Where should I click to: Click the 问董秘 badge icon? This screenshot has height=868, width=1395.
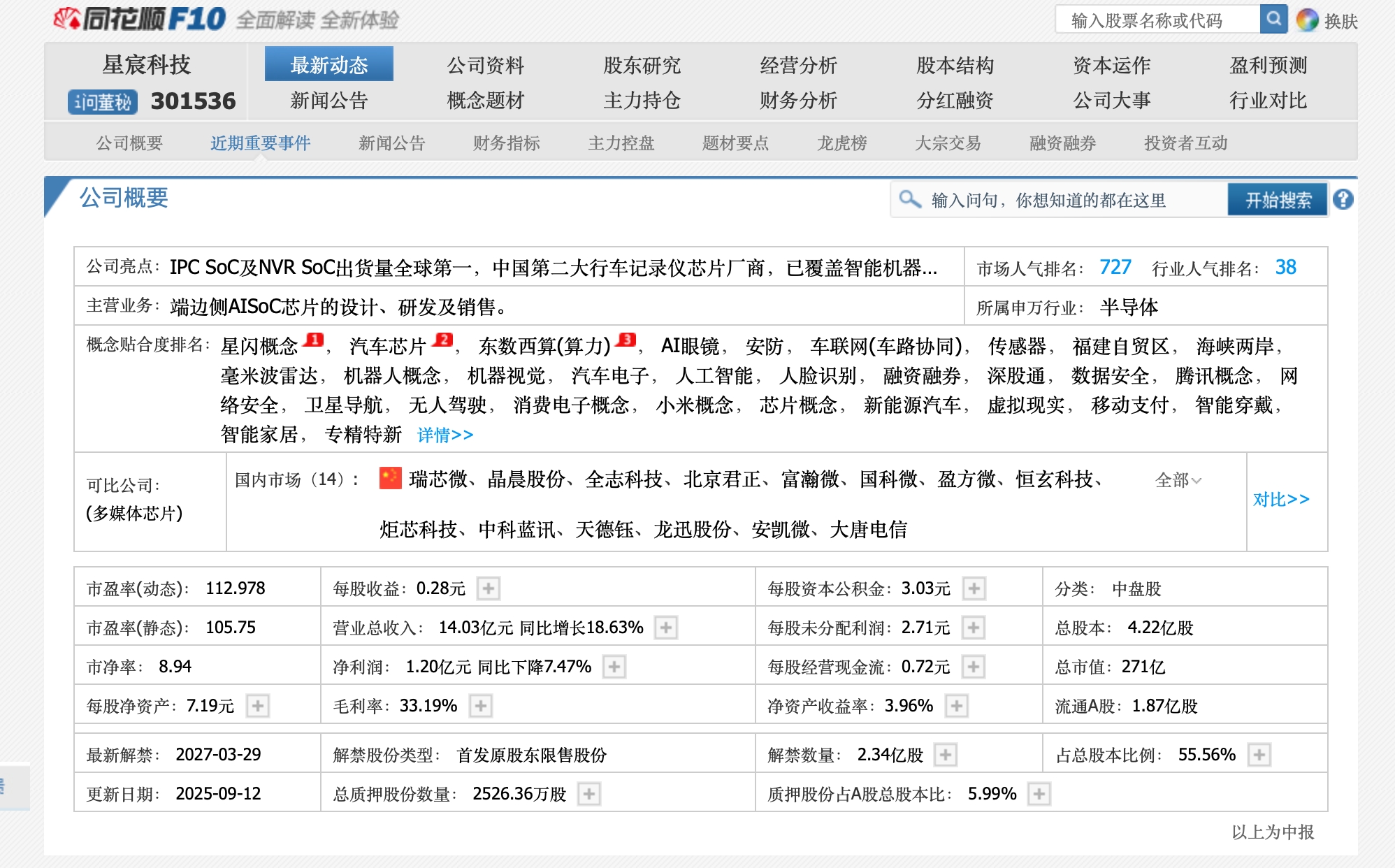click(103, 102)
